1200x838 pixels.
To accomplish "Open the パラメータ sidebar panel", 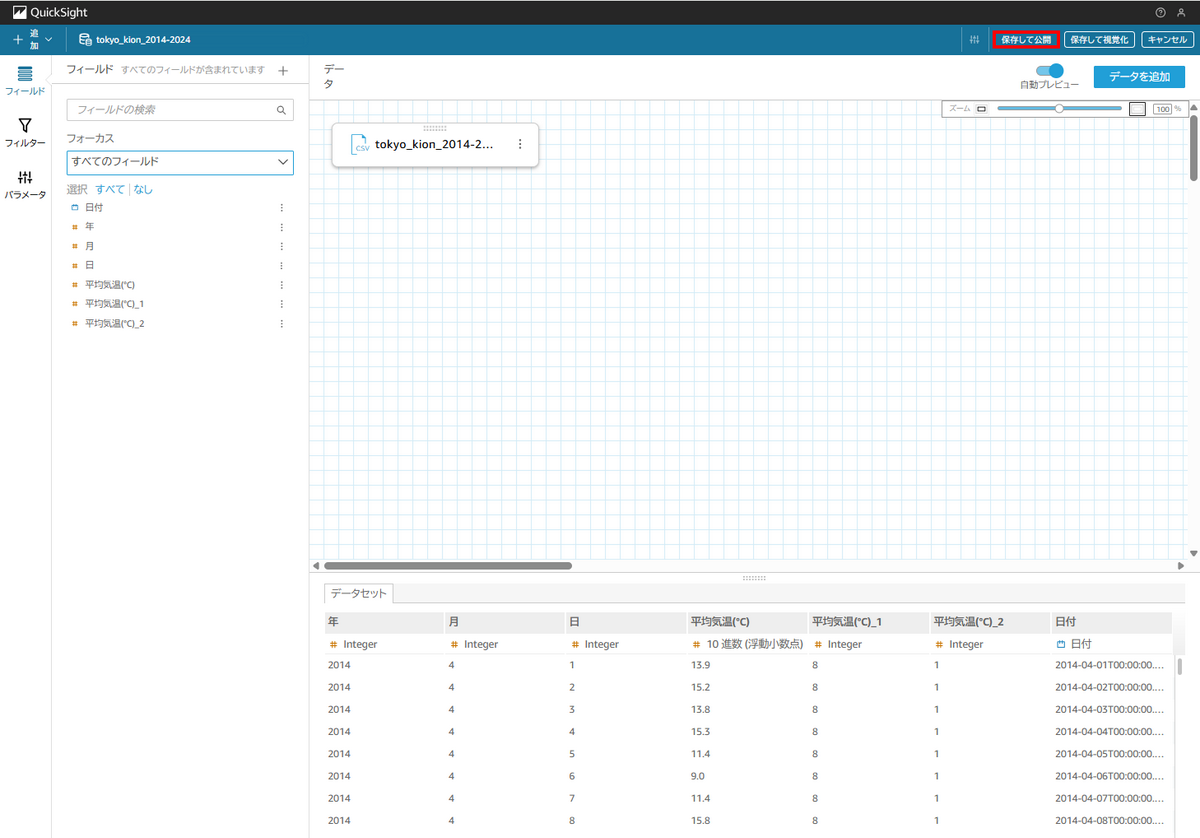I will pyautogui.click(x=25, y=185).
